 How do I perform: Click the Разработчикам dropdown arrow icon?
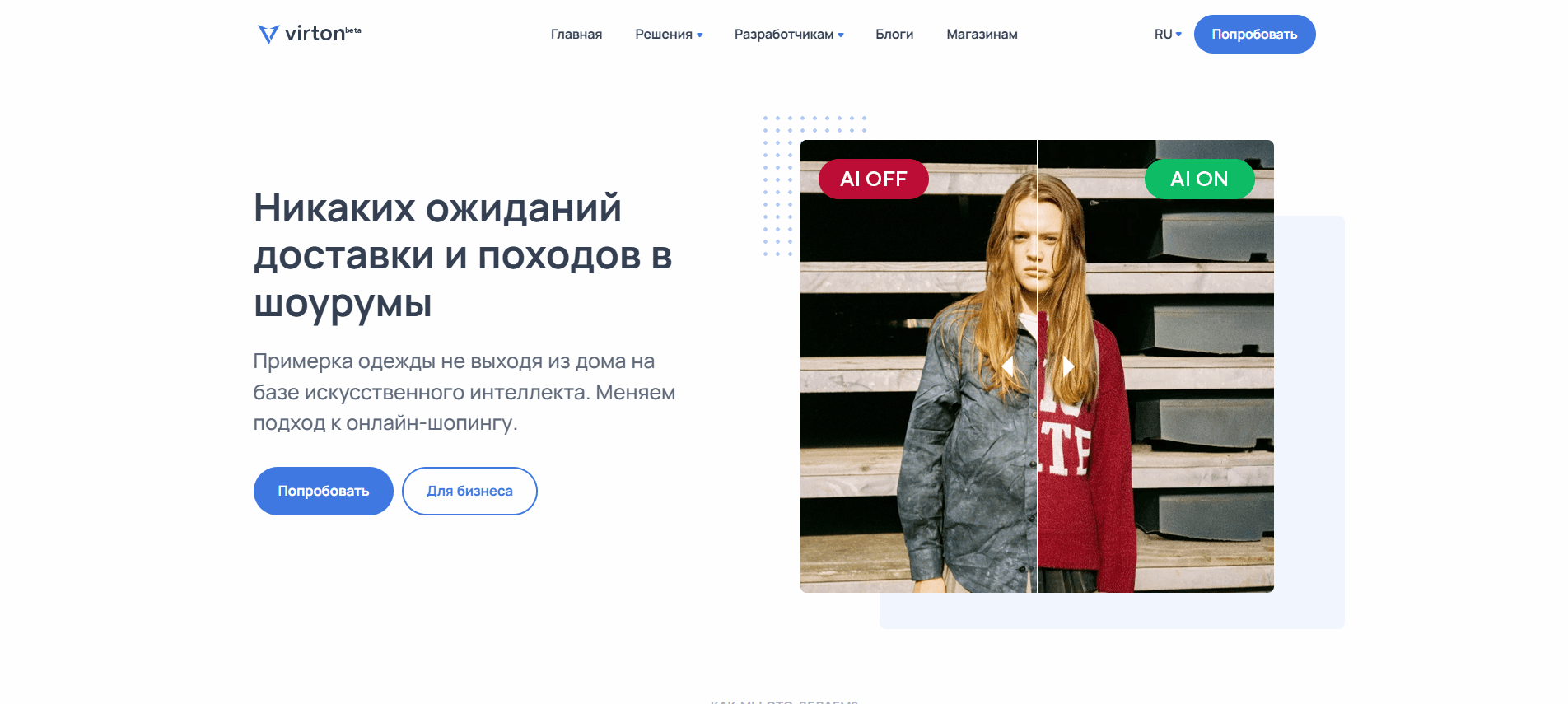(841, 35)
